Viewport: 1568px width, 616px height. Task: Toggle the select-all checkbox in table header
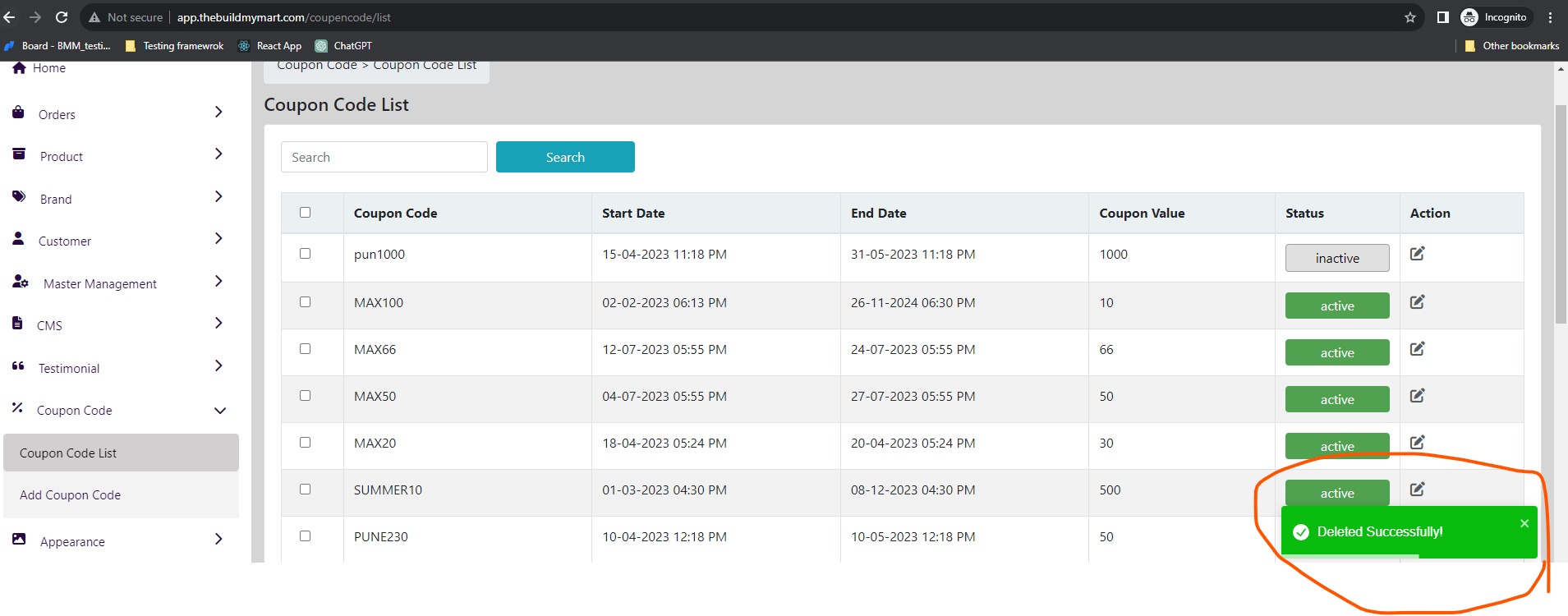(x=306, y=212)
